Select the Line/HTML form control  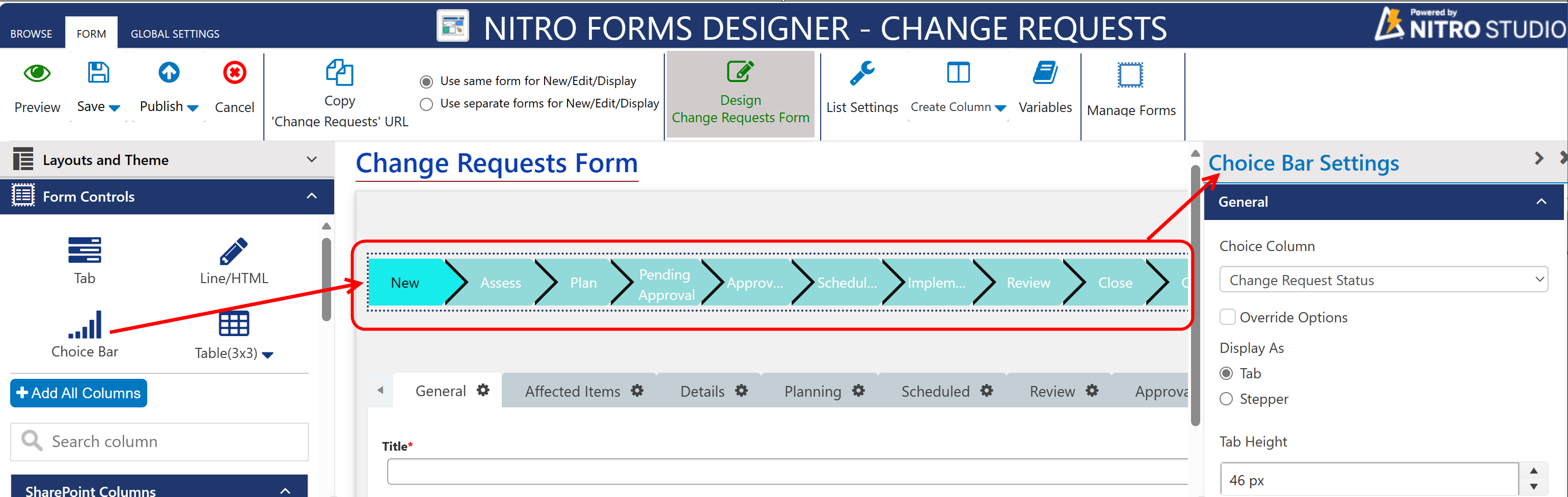[234, 260]
